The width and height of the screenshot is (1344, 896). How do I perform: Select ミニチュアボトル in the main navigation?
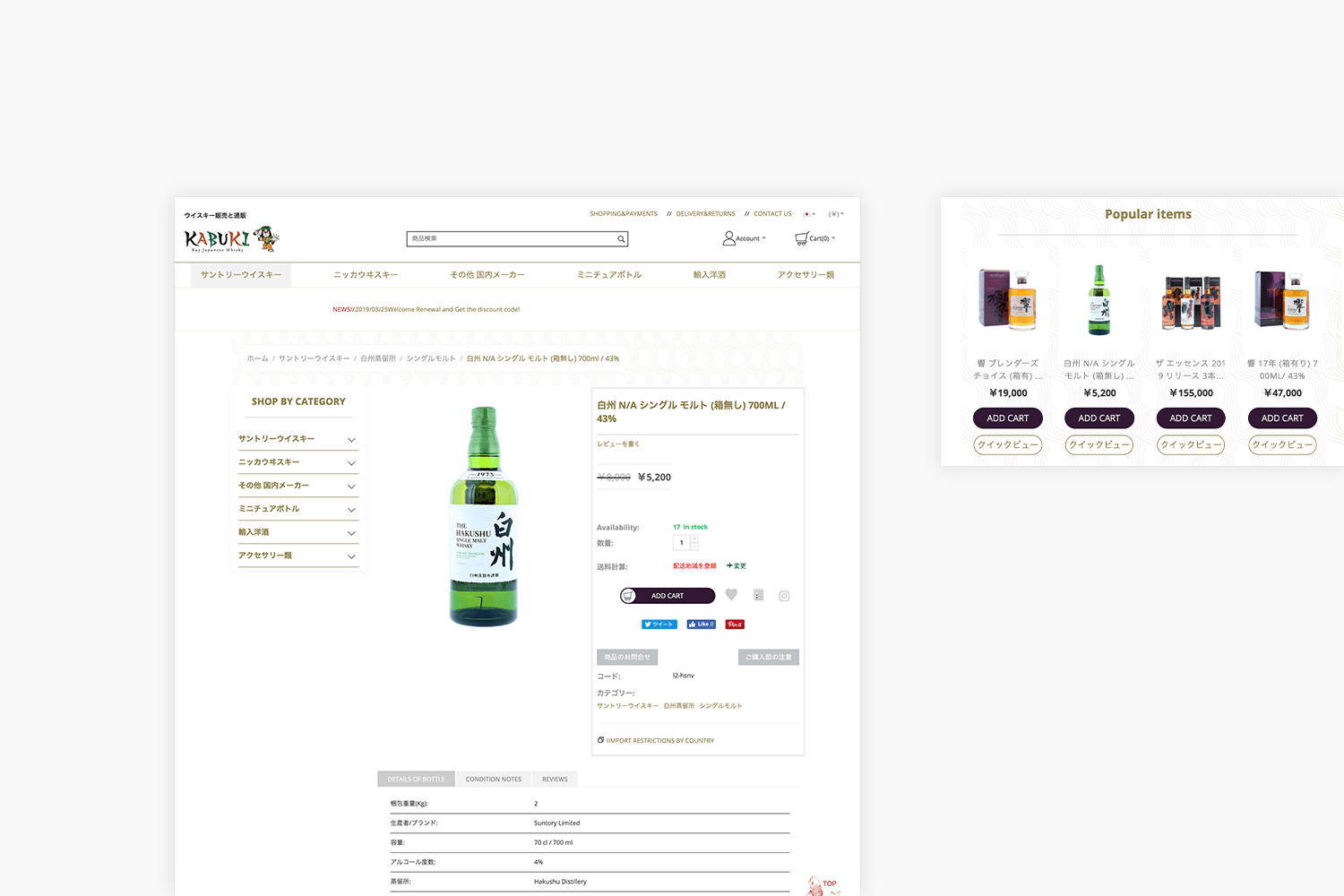tap(609, 275)
